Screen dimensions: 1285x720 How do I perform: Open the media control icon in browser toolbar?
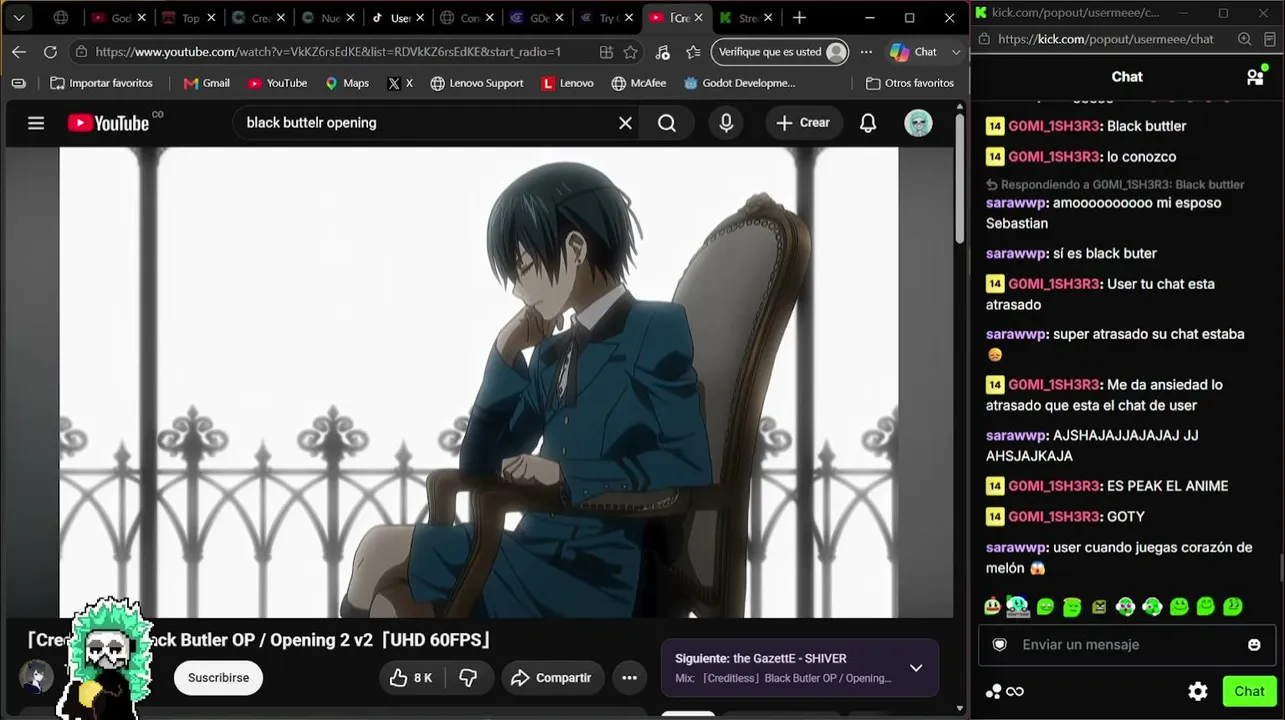[x=662, y=52]
